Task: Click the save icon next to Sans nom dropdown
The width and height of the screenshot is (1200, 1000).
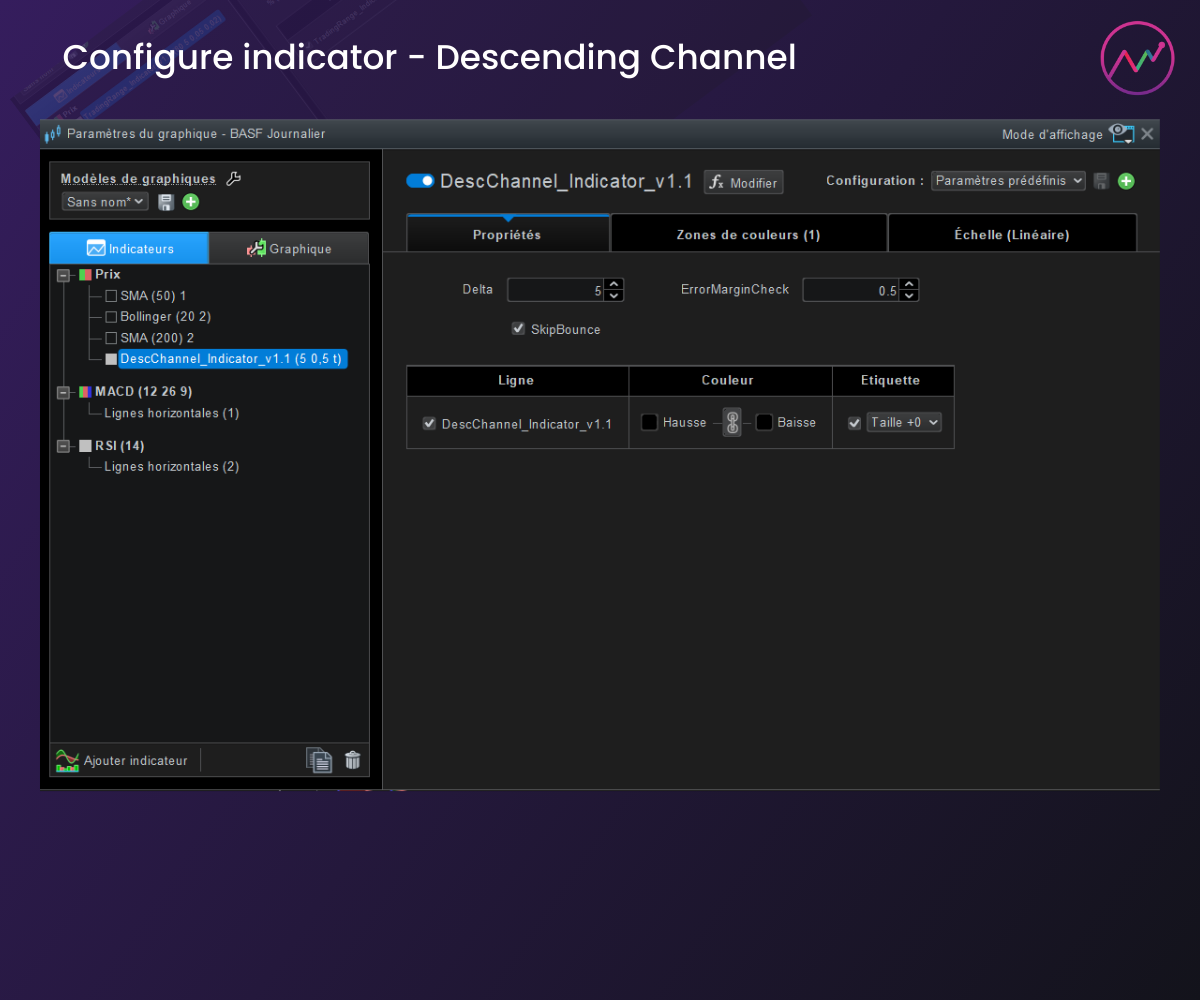Action: pyautogui.click(x=166, y=202)
